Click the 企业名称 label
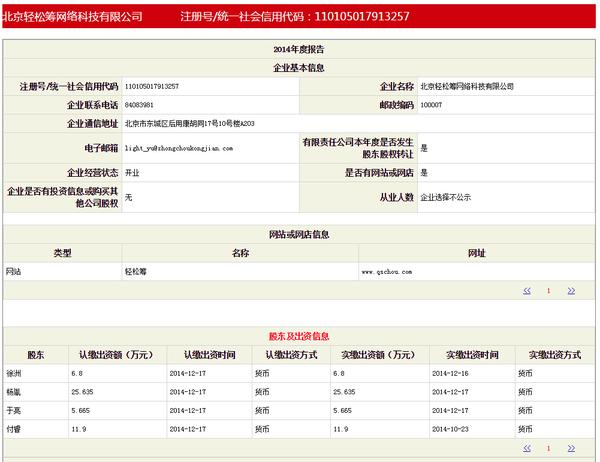600x462 pixels. tap(397, 87)
